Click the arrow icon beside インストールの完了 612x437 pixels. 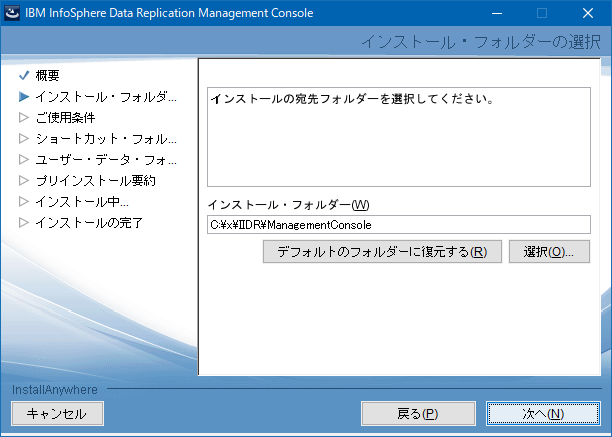click(x=24, y=222)
